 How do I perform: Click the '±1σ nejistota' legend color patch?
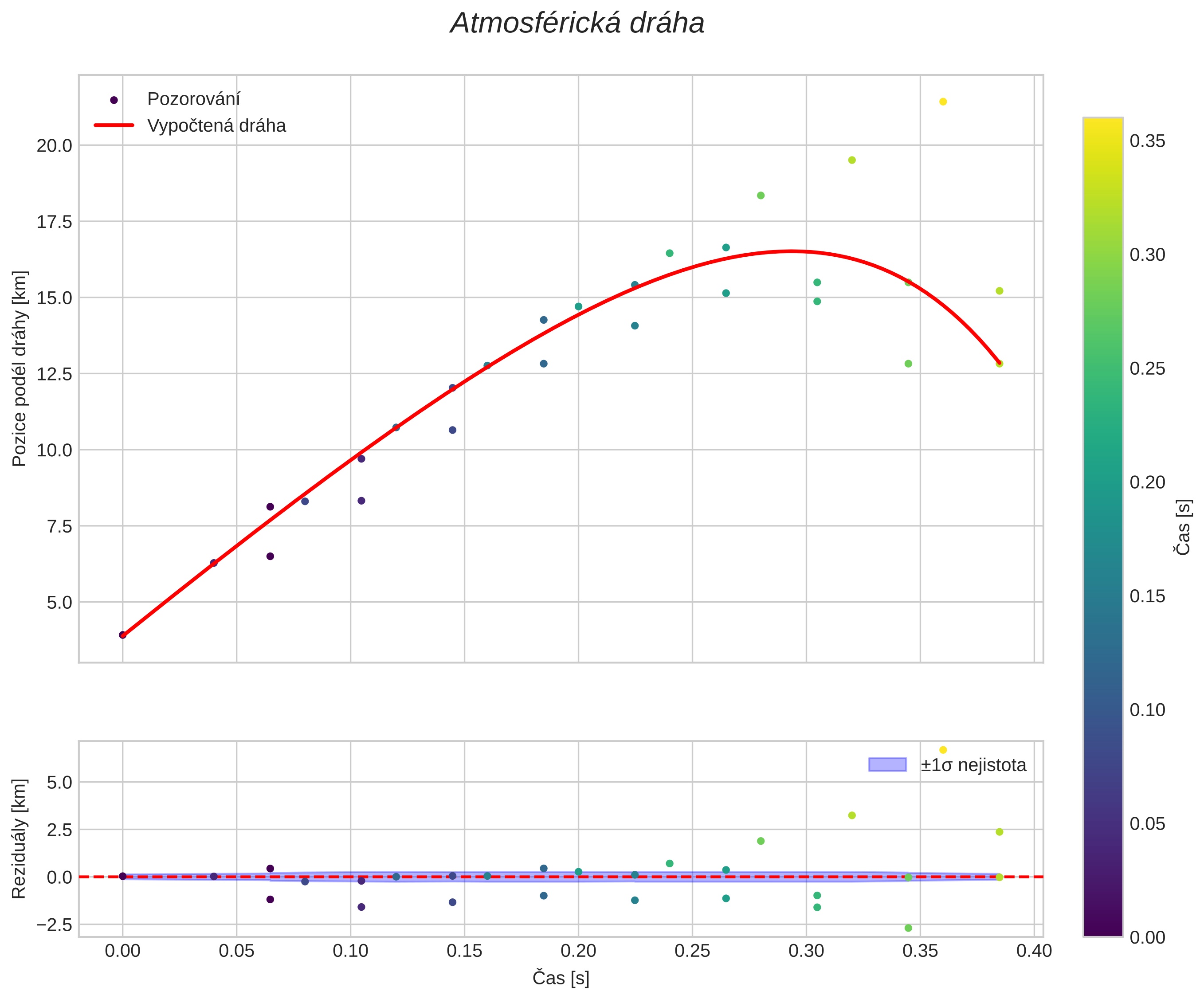(887, 764)
